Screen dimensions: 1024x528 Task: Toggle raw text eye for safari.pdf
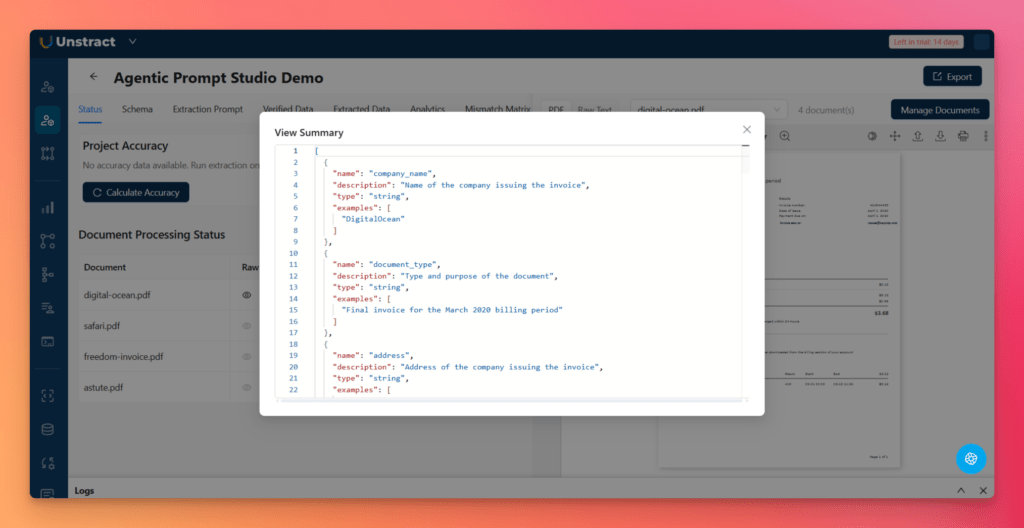tap(246, 326)
